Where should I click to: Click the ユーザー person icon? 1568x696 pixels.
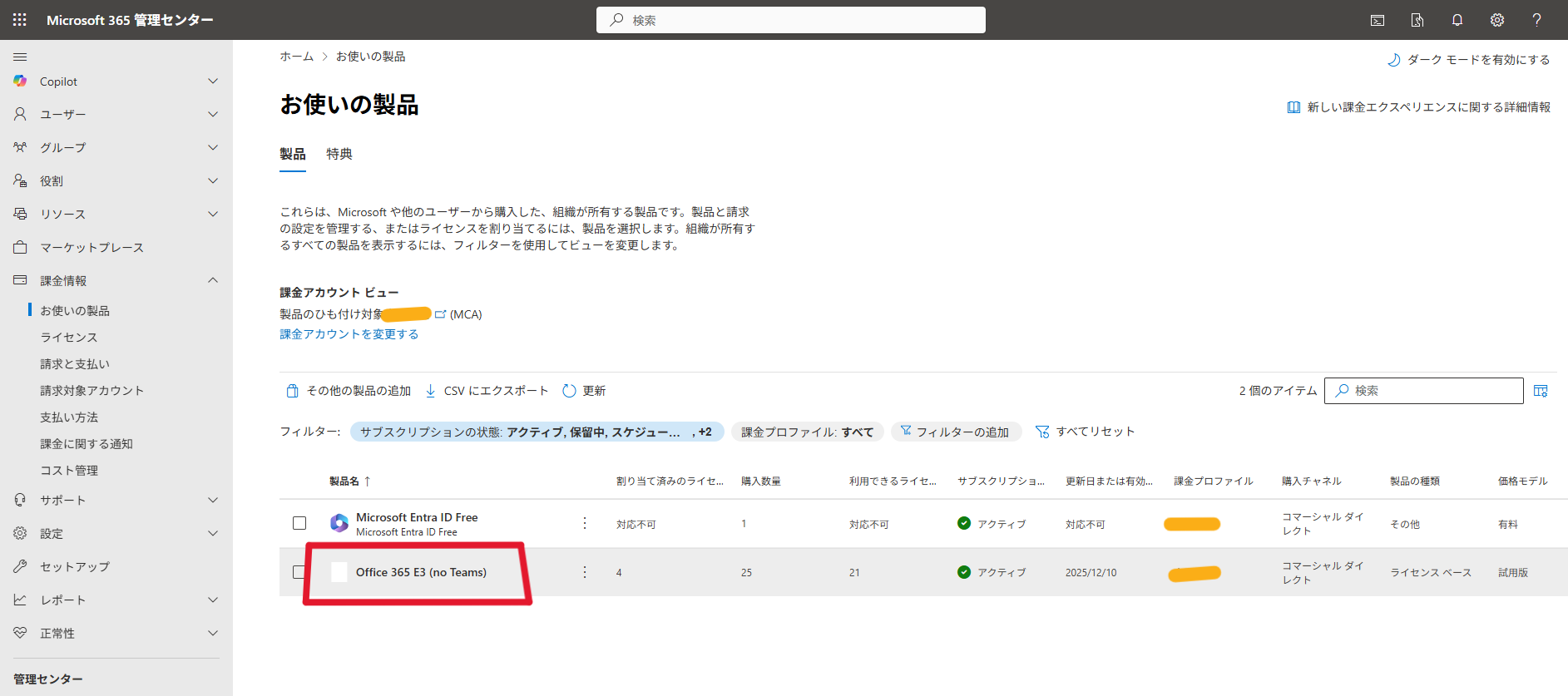tap(20, 114)
